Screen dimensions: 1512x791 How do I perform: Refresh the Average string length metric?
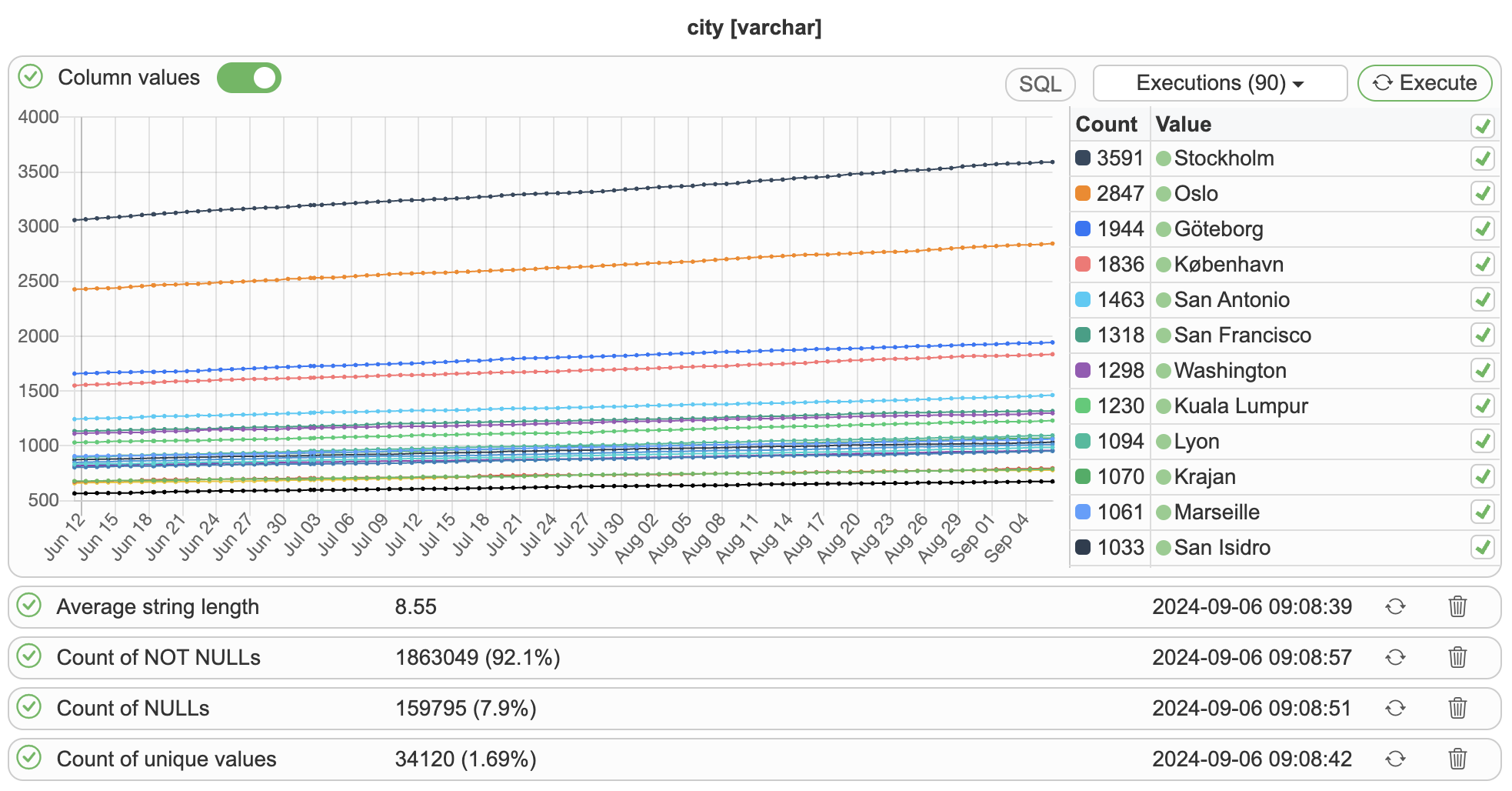[x=1395, y=607]
